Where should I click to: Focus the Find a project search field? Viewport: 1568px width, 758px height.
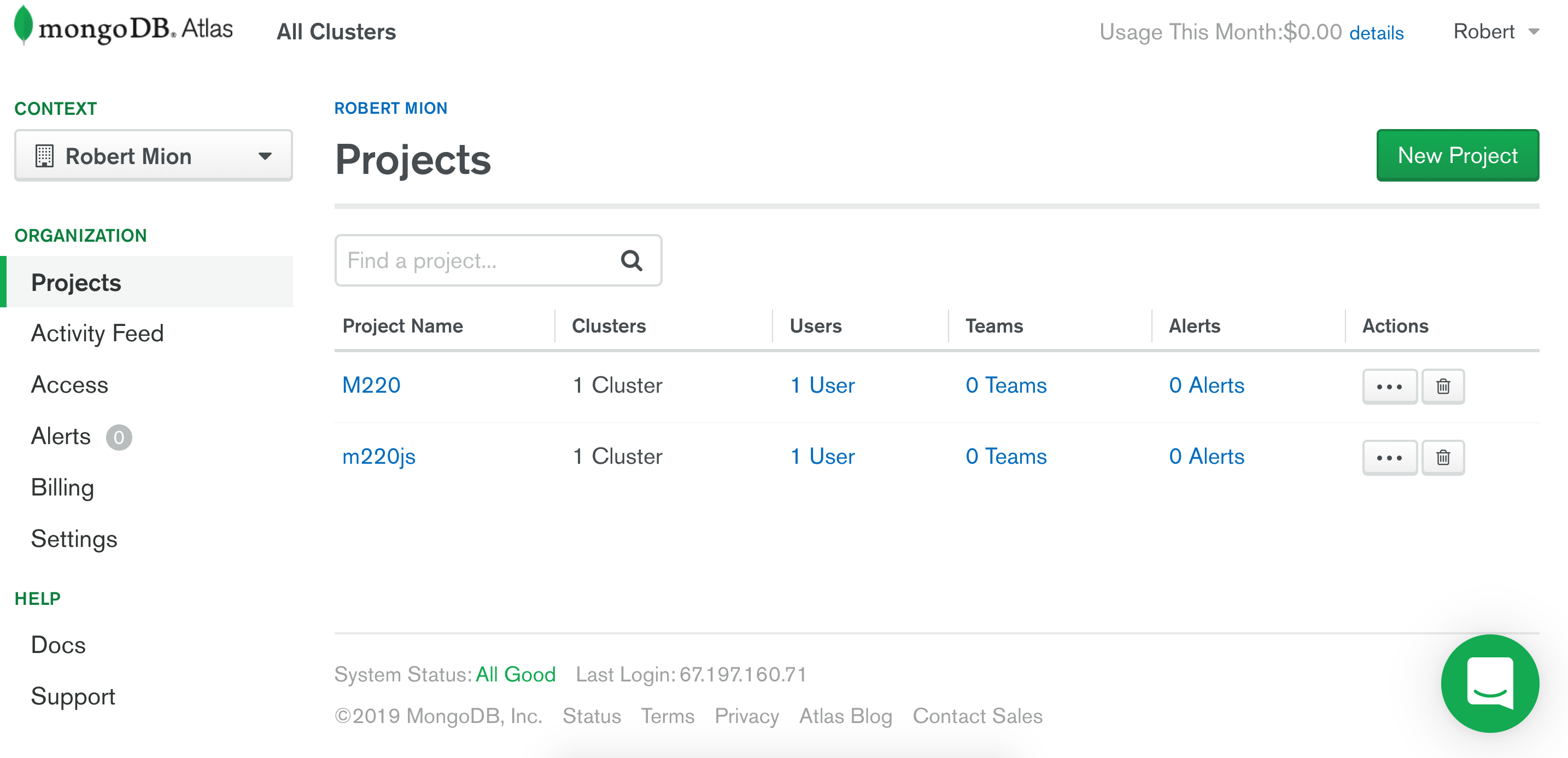tap(475, 260)
